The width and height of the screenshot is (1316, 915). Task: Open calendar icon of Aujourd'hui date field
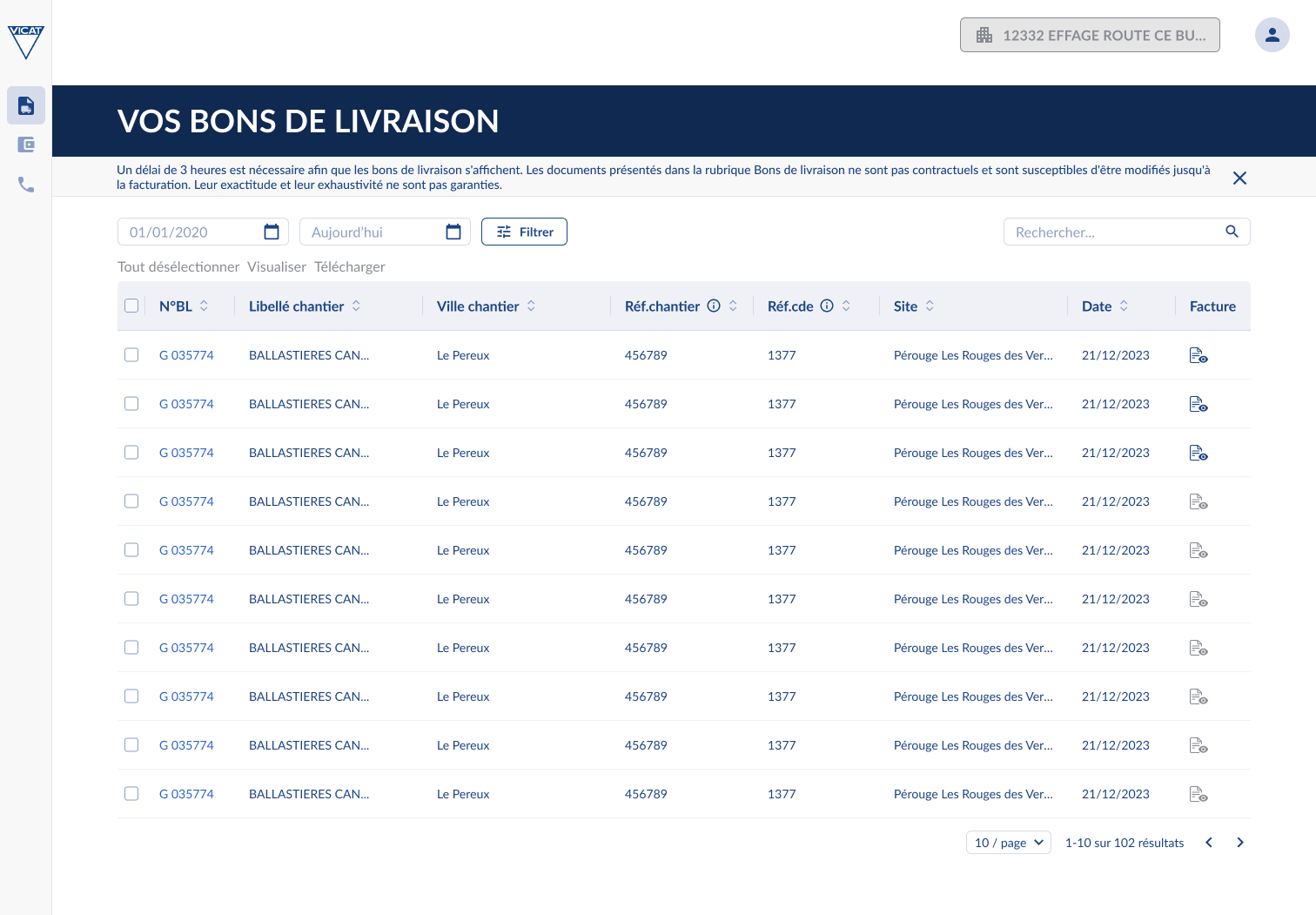[453, 232]
